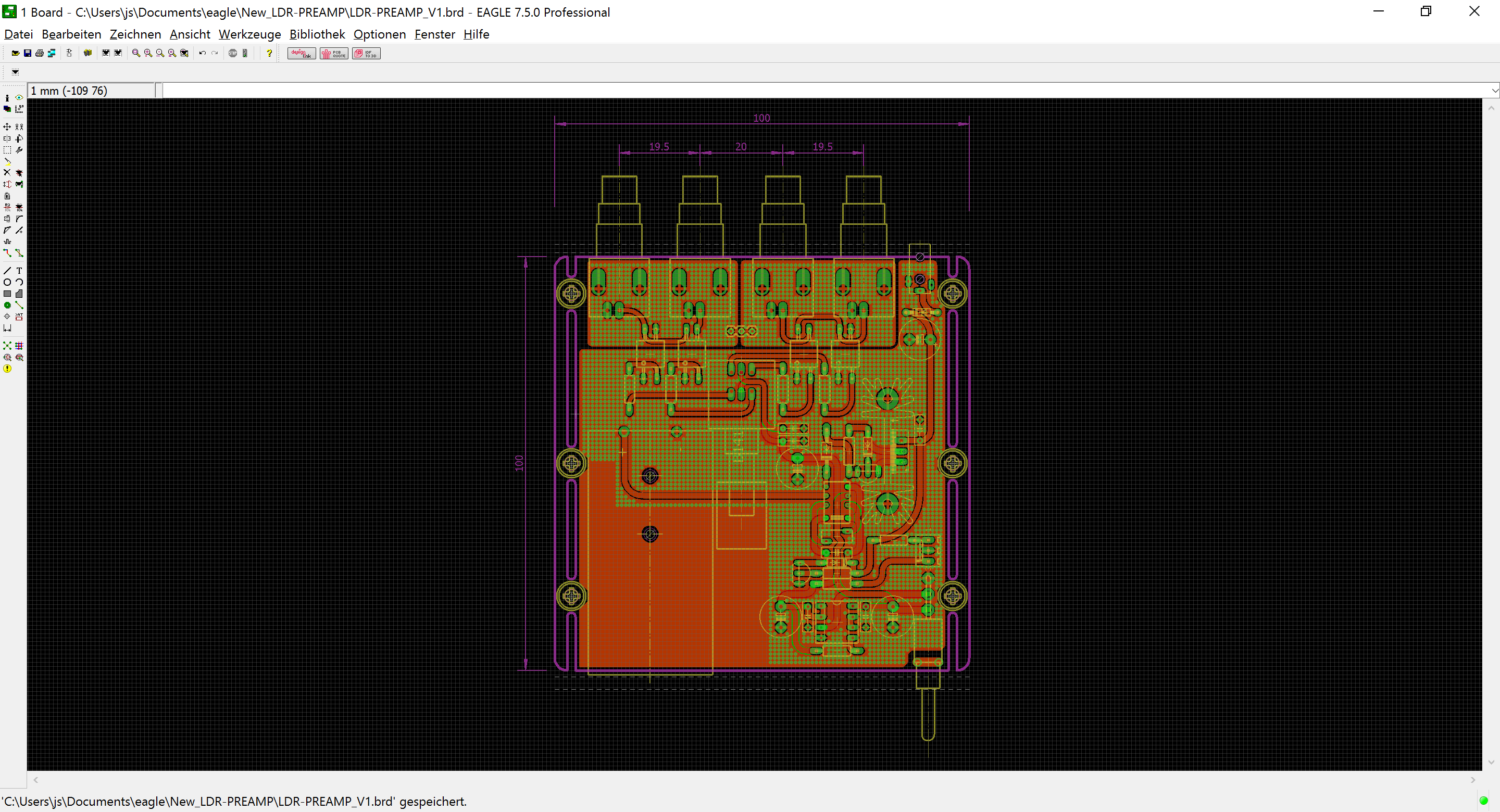Select the Show eye tool
Screen dimensions: 1500x812
click(x=19, y=98)
